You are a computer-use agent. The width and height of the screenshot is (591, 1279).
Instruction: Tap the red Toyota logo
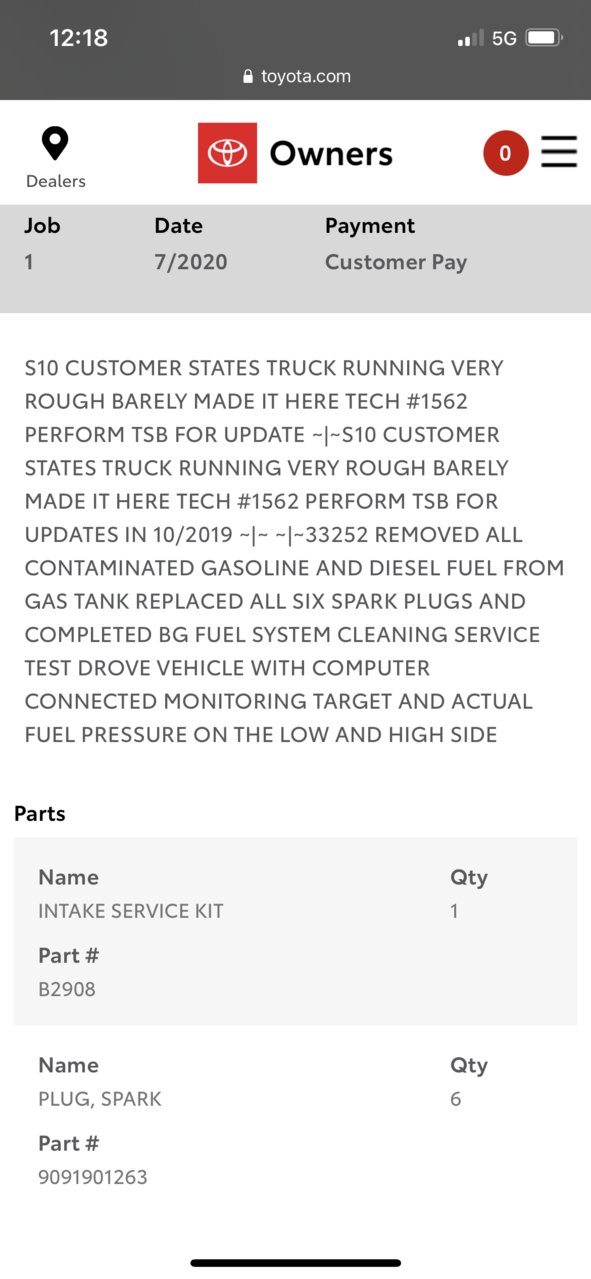click(227, 153)
